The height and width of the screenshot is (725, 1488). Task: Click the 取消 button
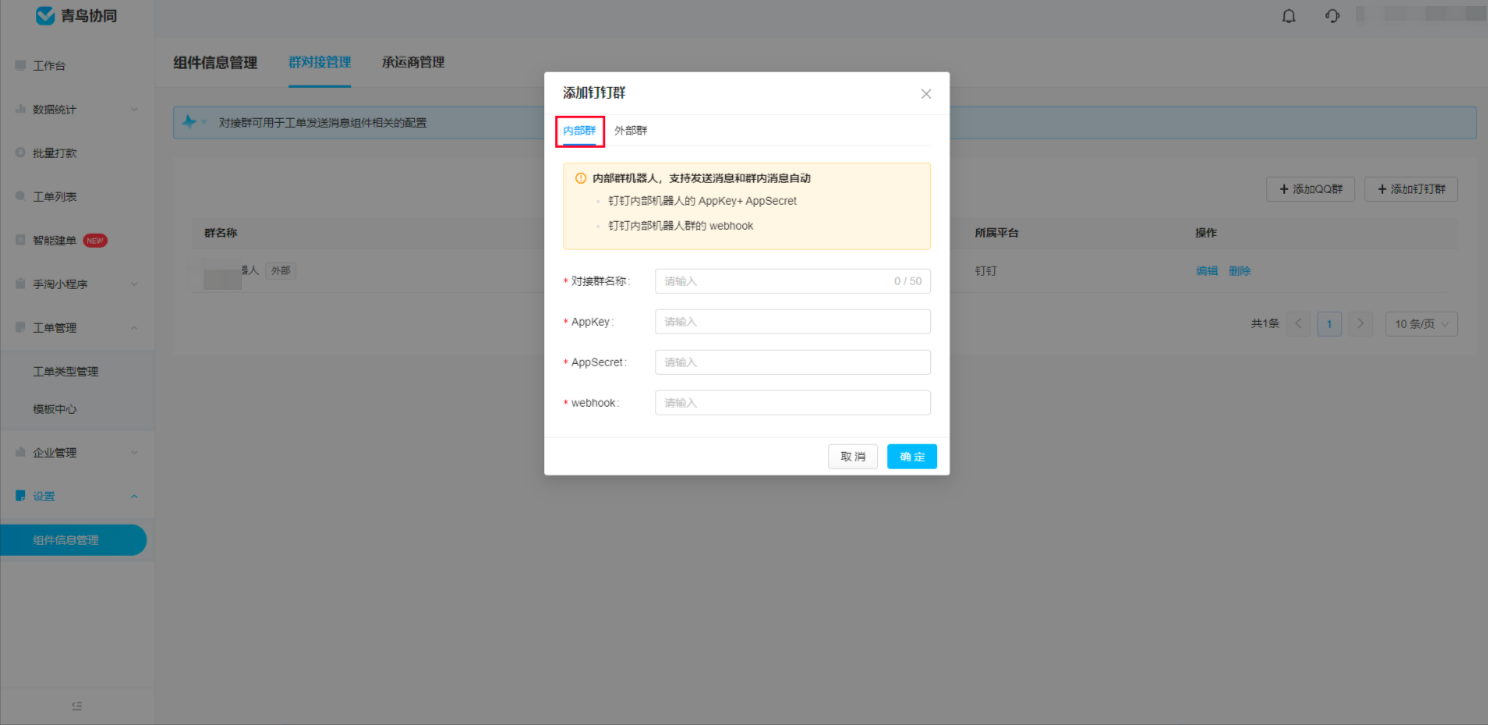tap(853, 457)
